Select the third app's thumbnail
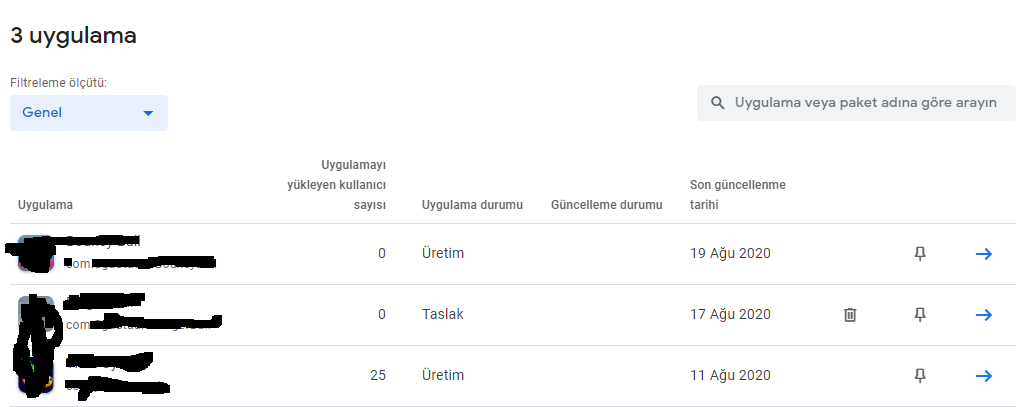Viewport: 1034px width, 407px height. click(36, 376)
